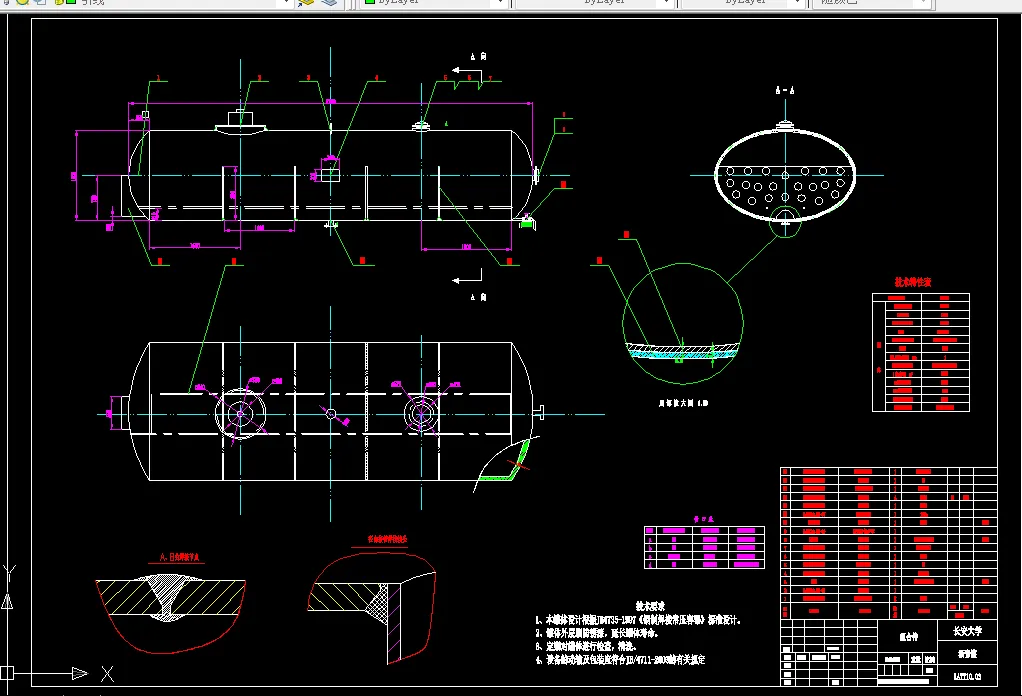Select the lower section-cut arrow A
This screenshot has width=1022, height=696.
point(467,280)
